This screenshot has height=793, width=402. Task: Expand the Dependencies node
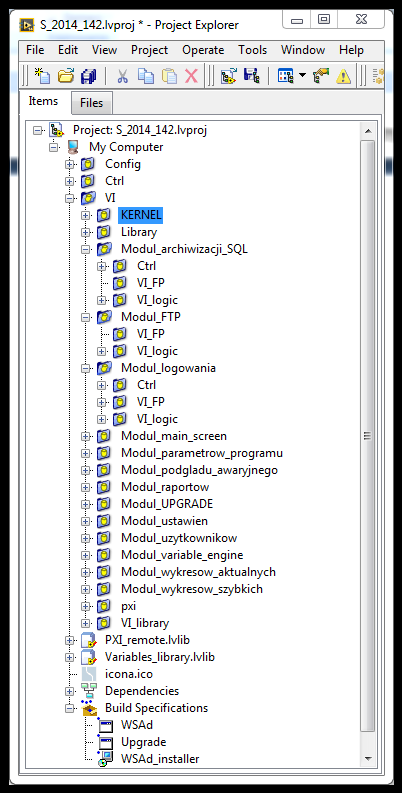pyautogui.click(x=69, y=691)
